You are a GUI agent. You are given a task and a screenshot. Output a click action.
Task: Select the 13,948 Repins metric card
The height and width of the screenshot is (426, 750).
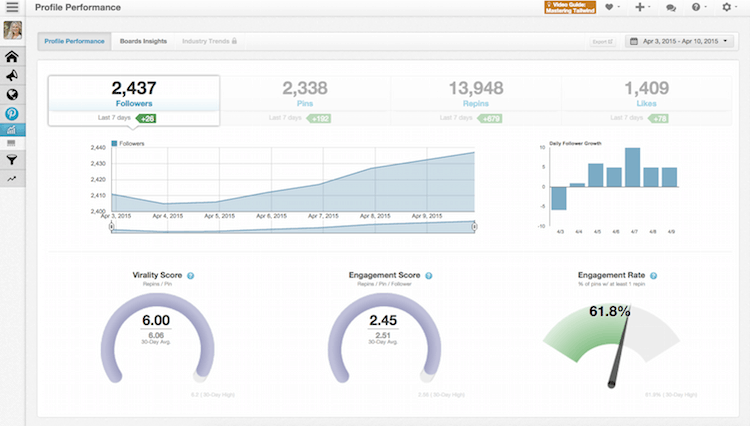tap(475, 100)
